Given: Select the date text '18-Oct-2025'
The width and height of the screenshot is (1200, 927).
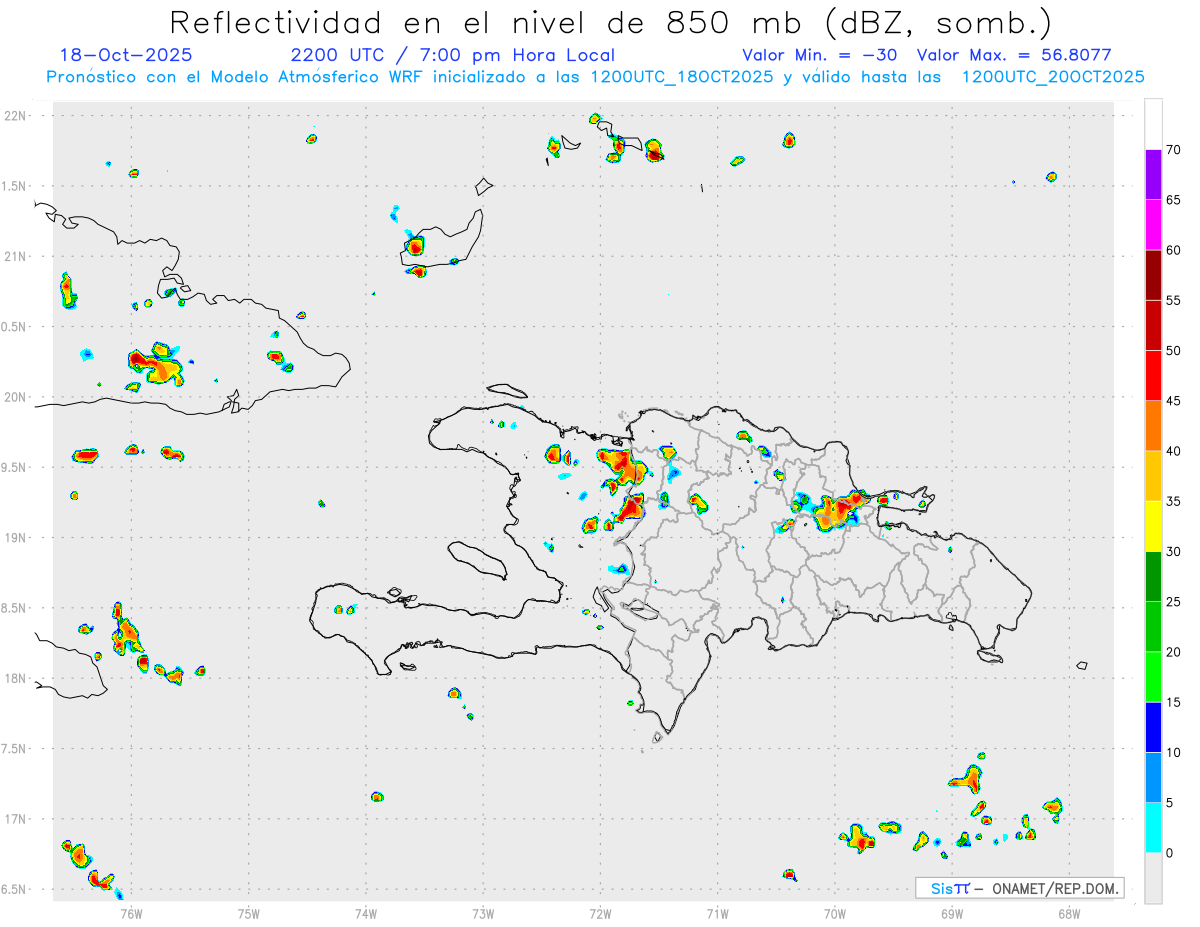Looking at the screenshot, I should tap(126, 55).
